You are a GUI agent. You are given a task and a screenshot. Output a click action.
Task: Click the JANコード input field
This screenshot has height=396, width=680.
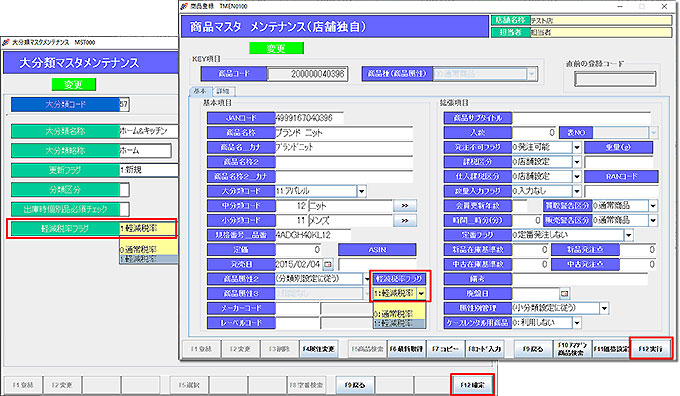pyautogui.click(x=309, y=118)
